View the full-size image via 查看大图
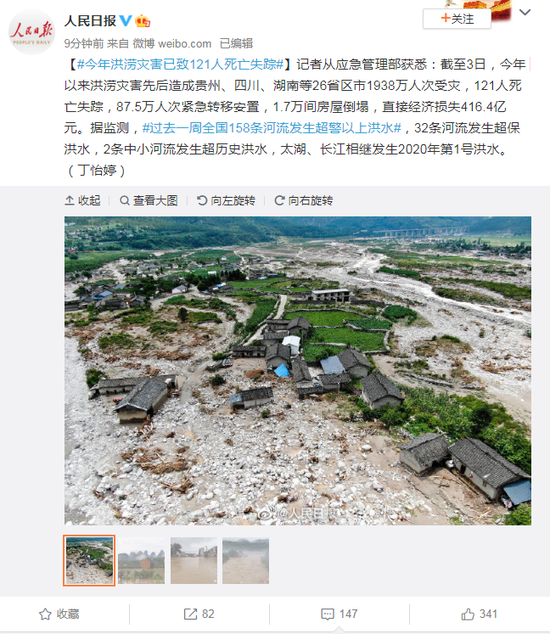 tap(149, 200)
